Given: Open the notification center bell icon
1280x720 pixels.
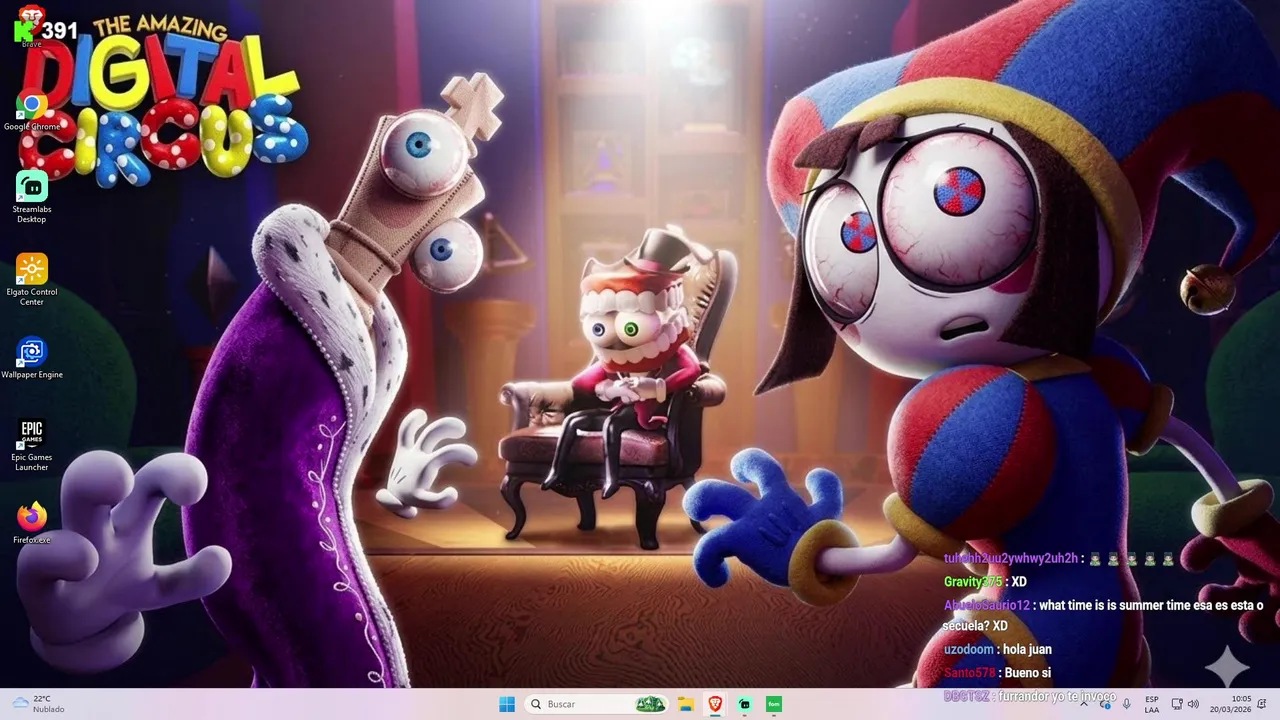Looking at the screenshot, I should [1262, 704].
